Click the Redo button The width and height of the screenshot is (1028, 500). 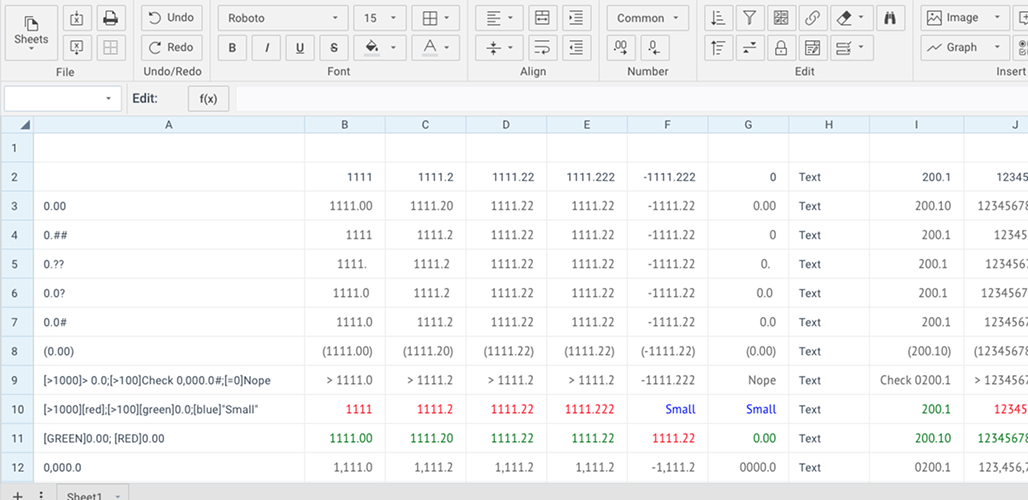tap(171, 47)
